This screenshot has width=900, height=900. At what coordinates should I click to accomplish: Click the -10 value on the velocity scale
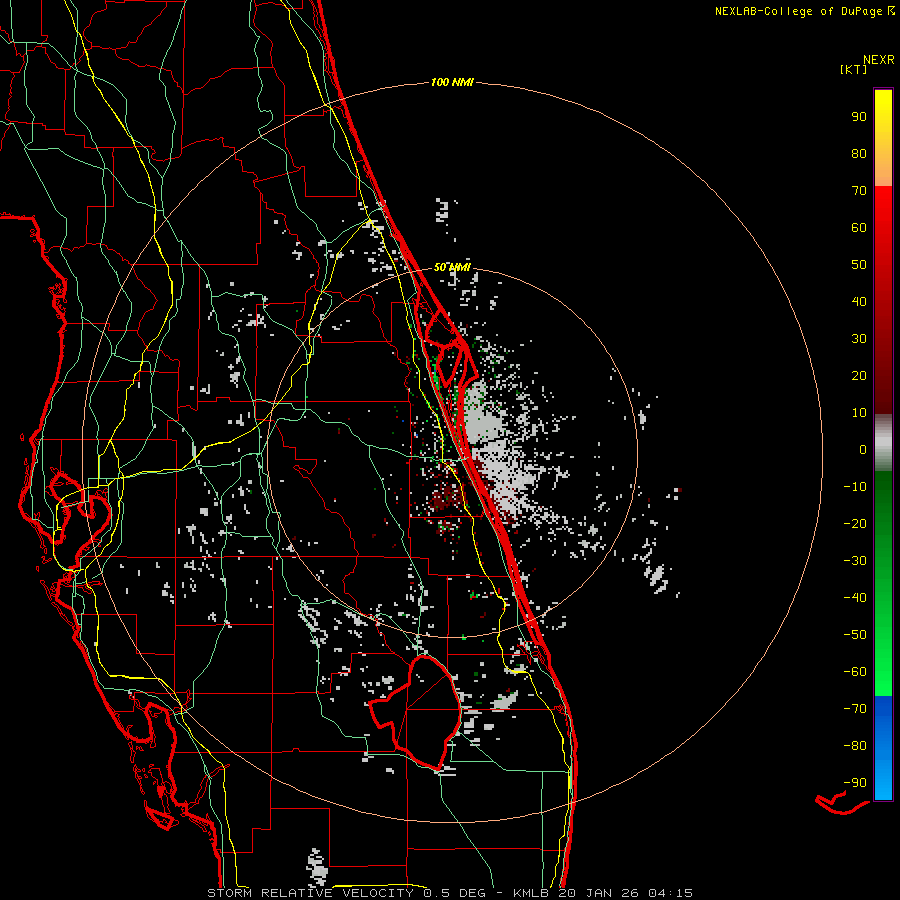pyautogui.click(x=855, y=487)
